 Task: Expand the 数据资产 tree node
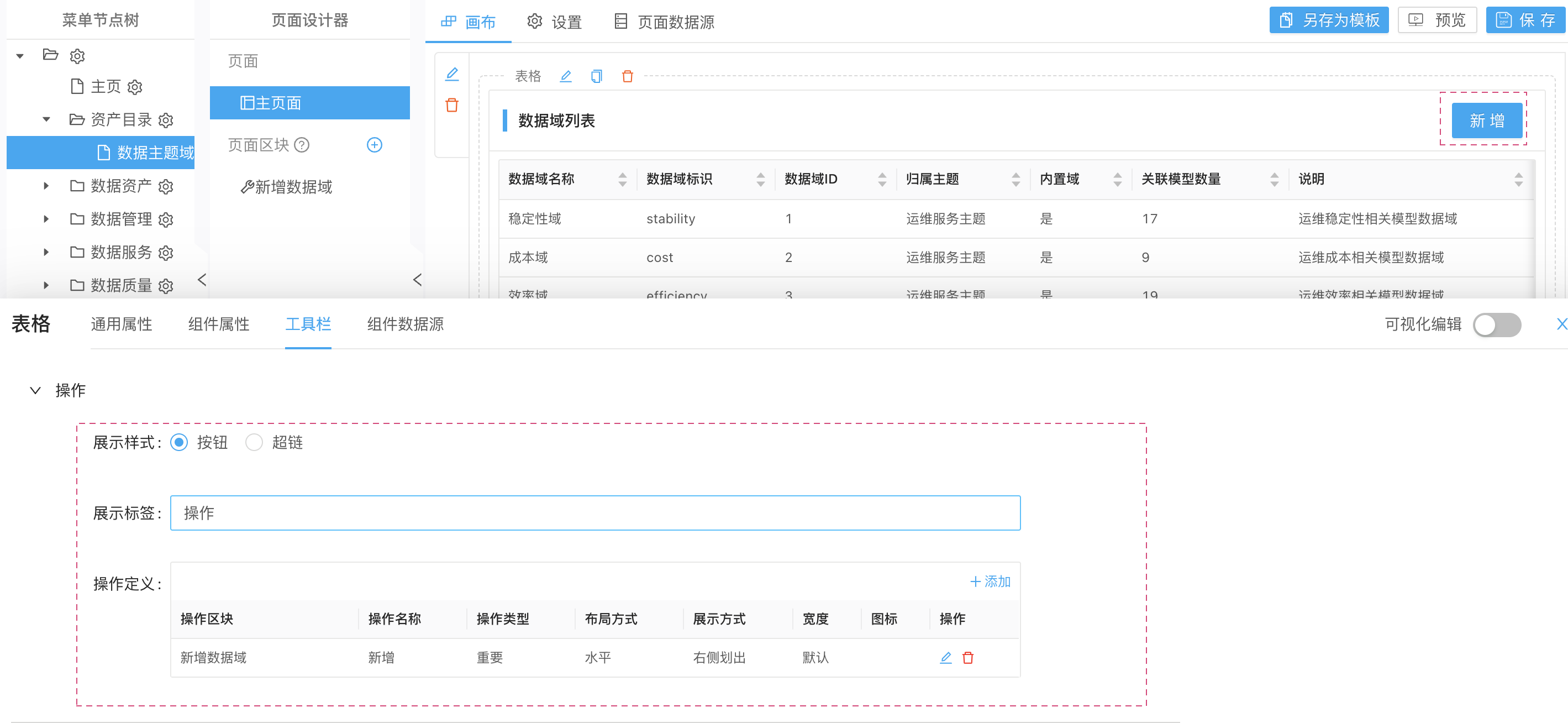pyautogui.click(x=46, y=186)
